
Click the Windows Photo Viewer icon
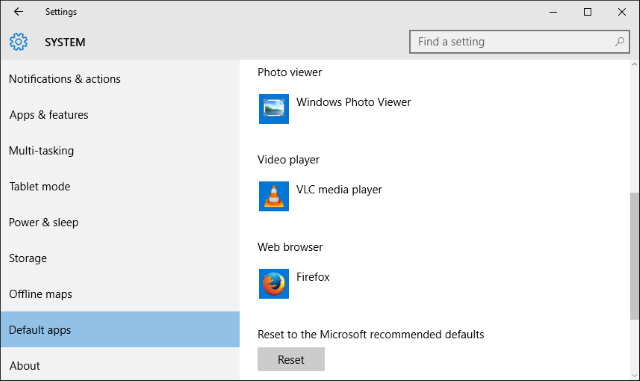[x=274, y=109]
